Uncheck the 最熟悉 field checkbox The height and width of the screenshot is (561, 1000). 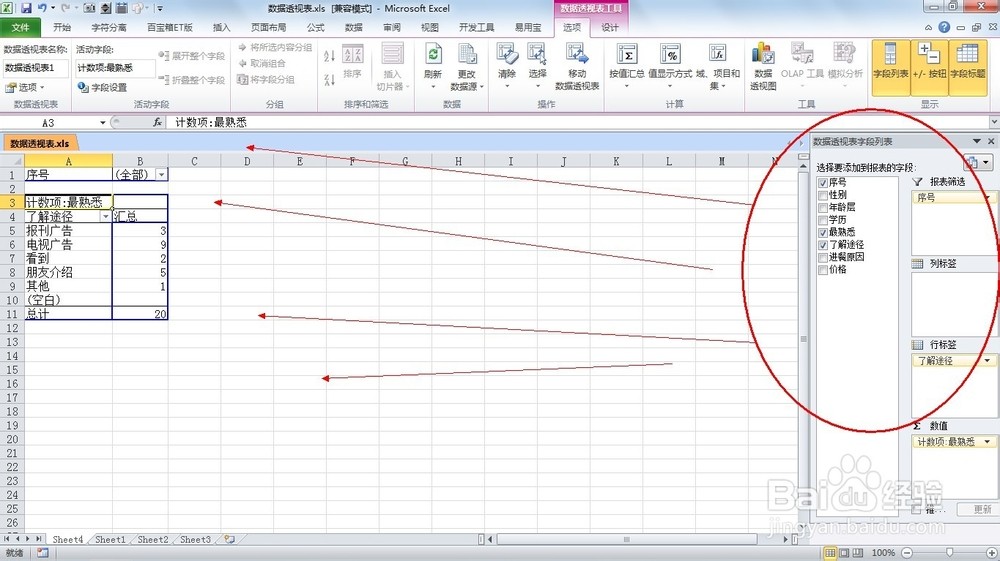[823, 232]
